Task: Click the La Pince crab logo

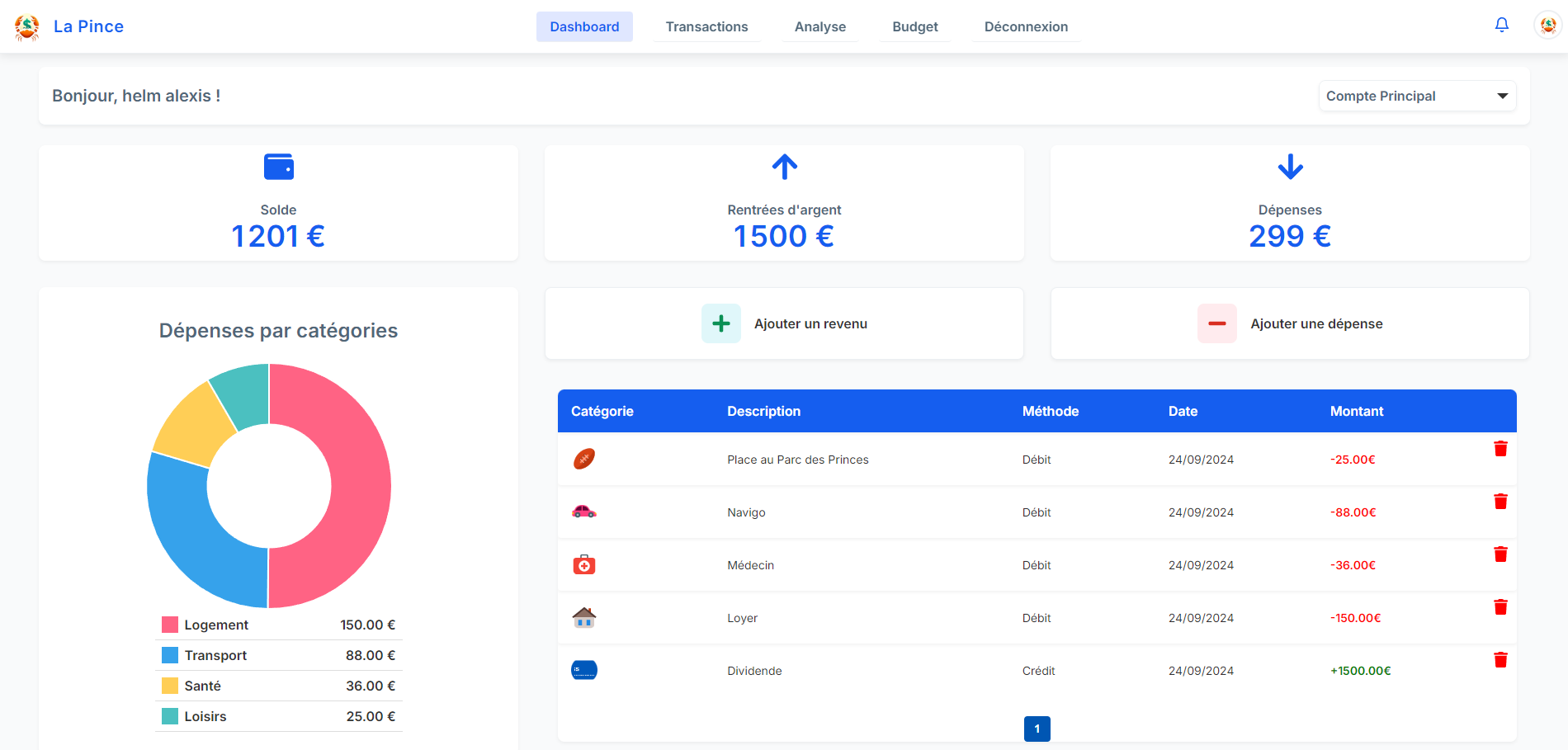Action: tap(27, 27)
